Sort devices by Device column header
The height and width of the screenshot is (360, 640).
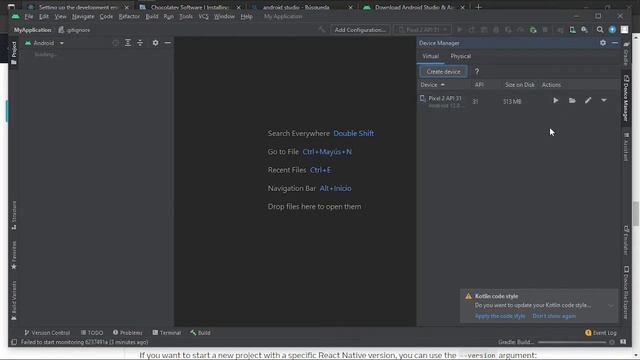click(x=433, y=85)
